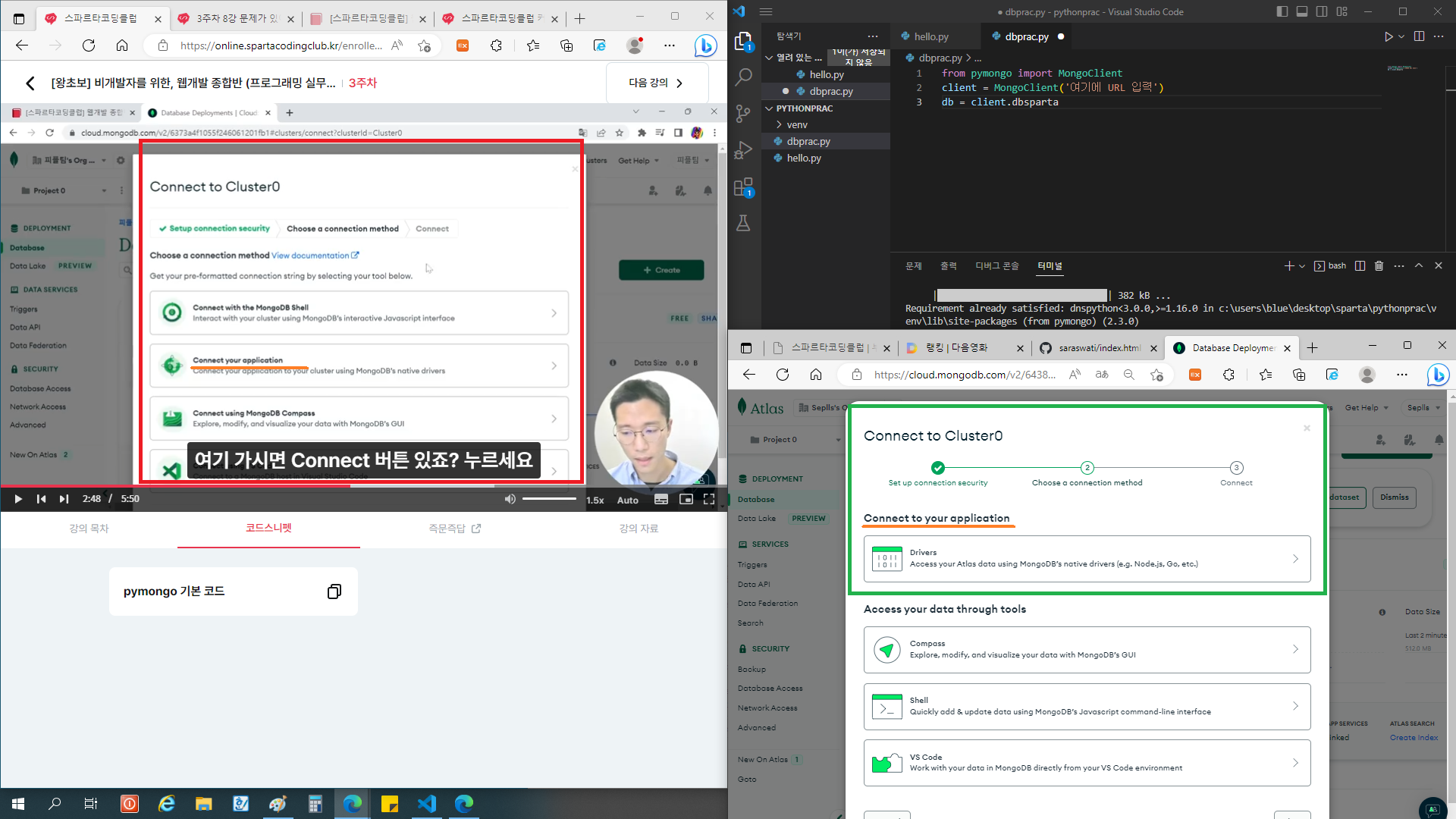Open VS Code Source Control view

(743, 114)
